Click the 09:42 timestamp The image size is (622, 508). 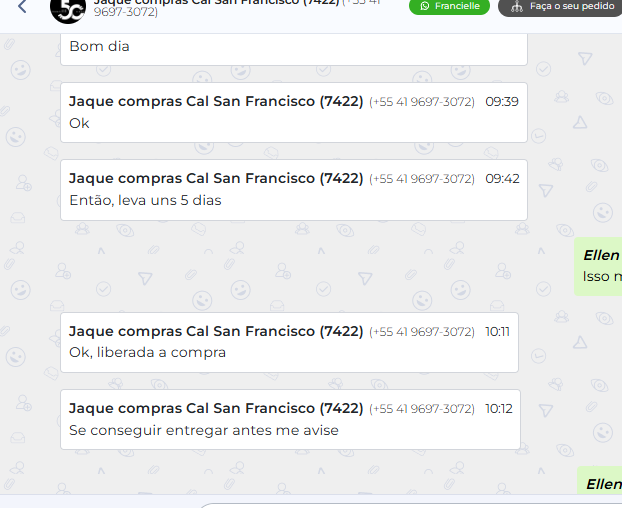(502, 179)
